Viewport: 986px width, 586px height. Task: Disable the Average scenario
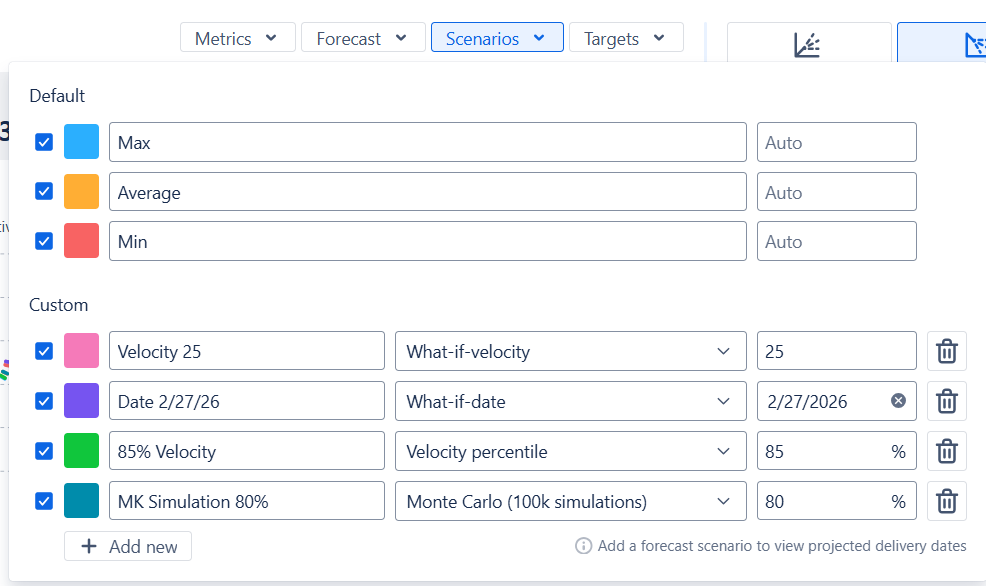pos(43,191)
